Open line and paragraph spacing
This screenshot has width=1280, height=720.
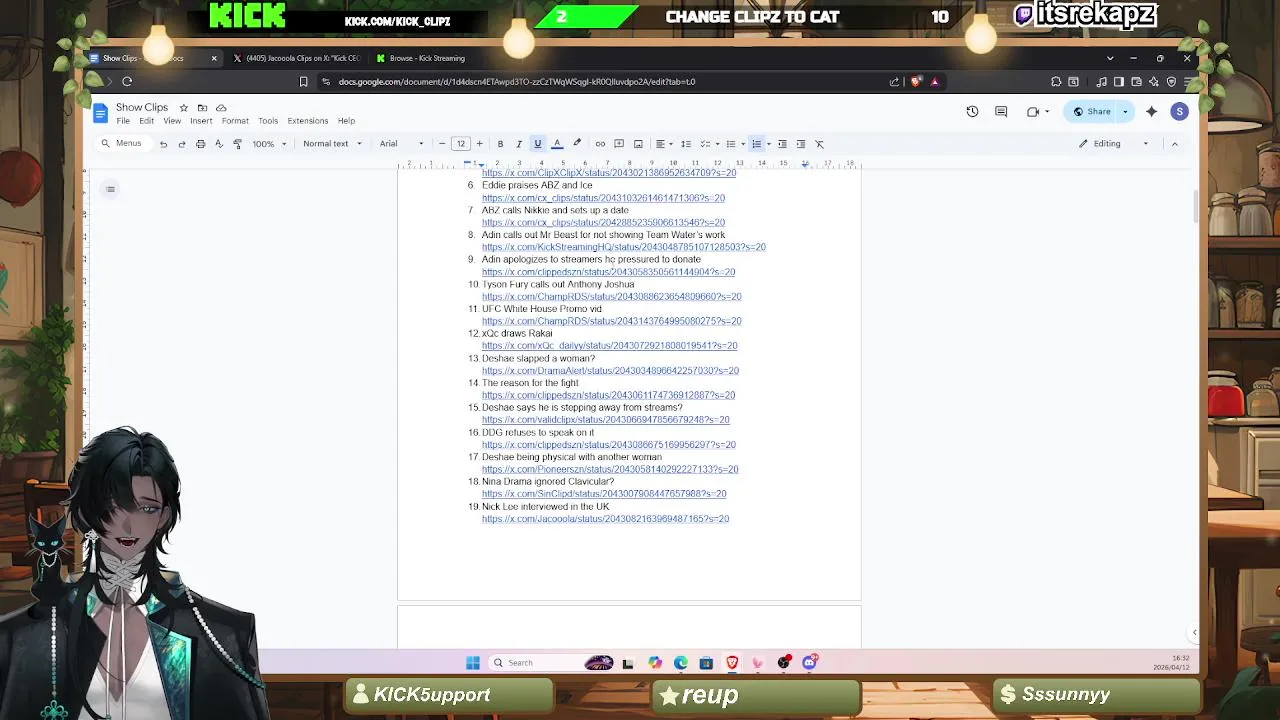pyautogui.click(x=686, y=144)
